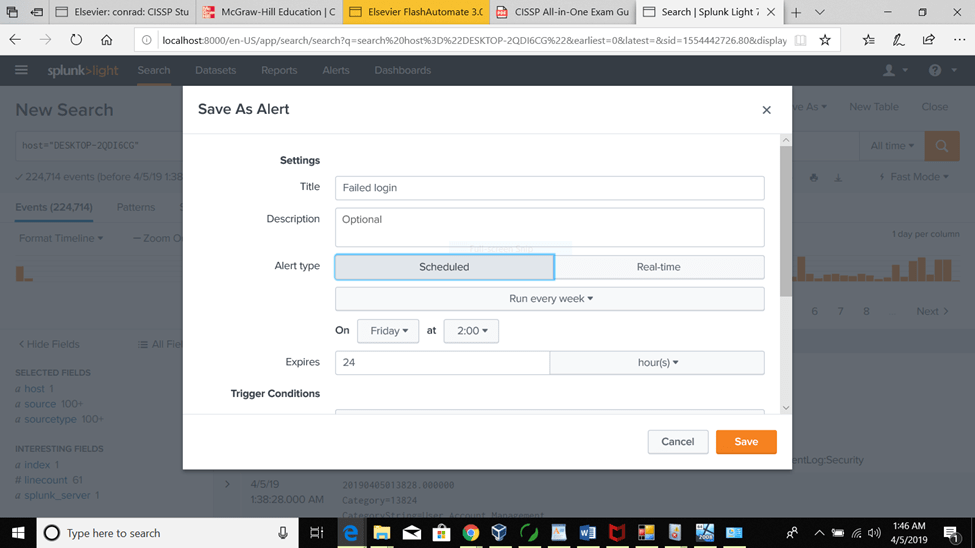Open a new browser tab

click(x=796, y=12)
